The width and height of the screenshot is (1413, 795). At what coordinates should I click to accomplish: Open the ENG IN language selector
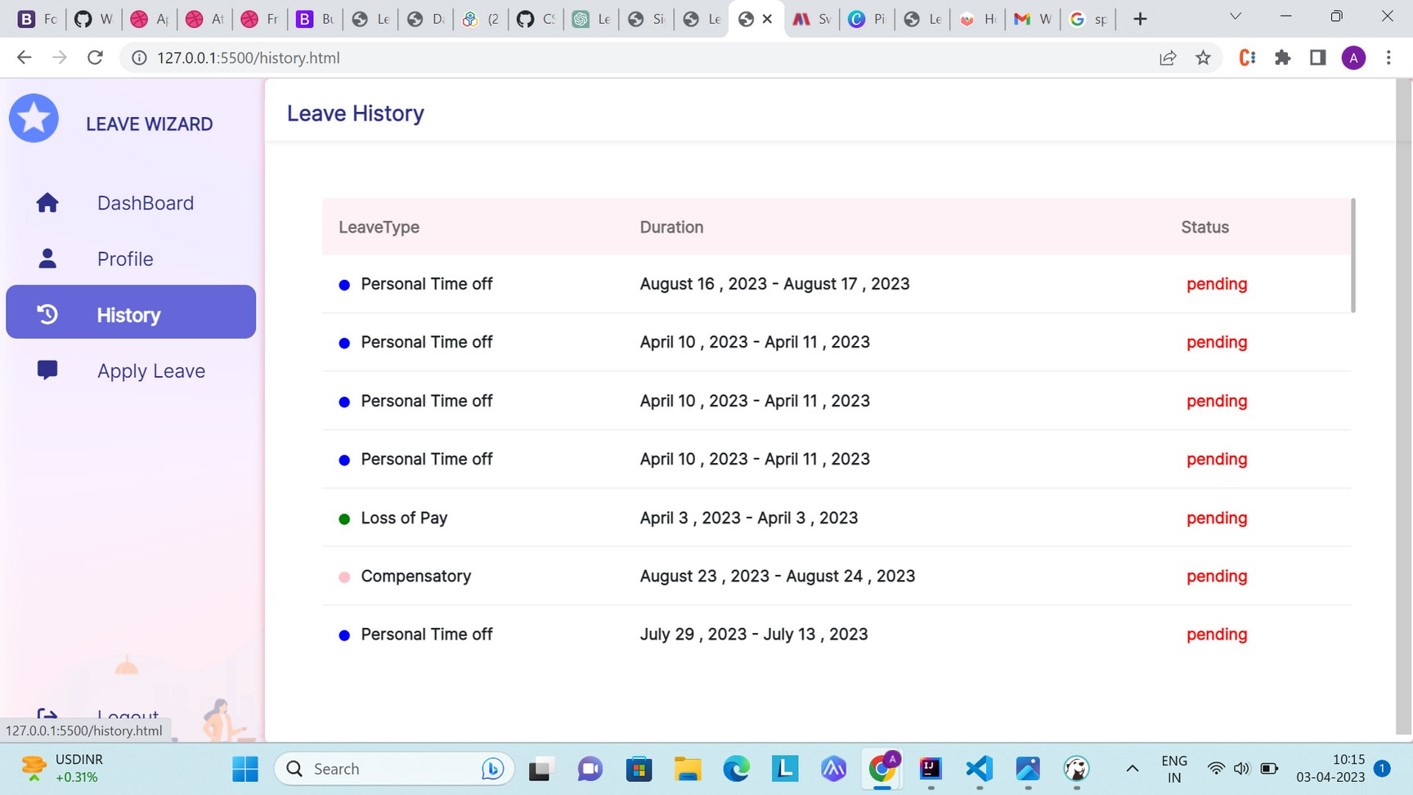1174,768
